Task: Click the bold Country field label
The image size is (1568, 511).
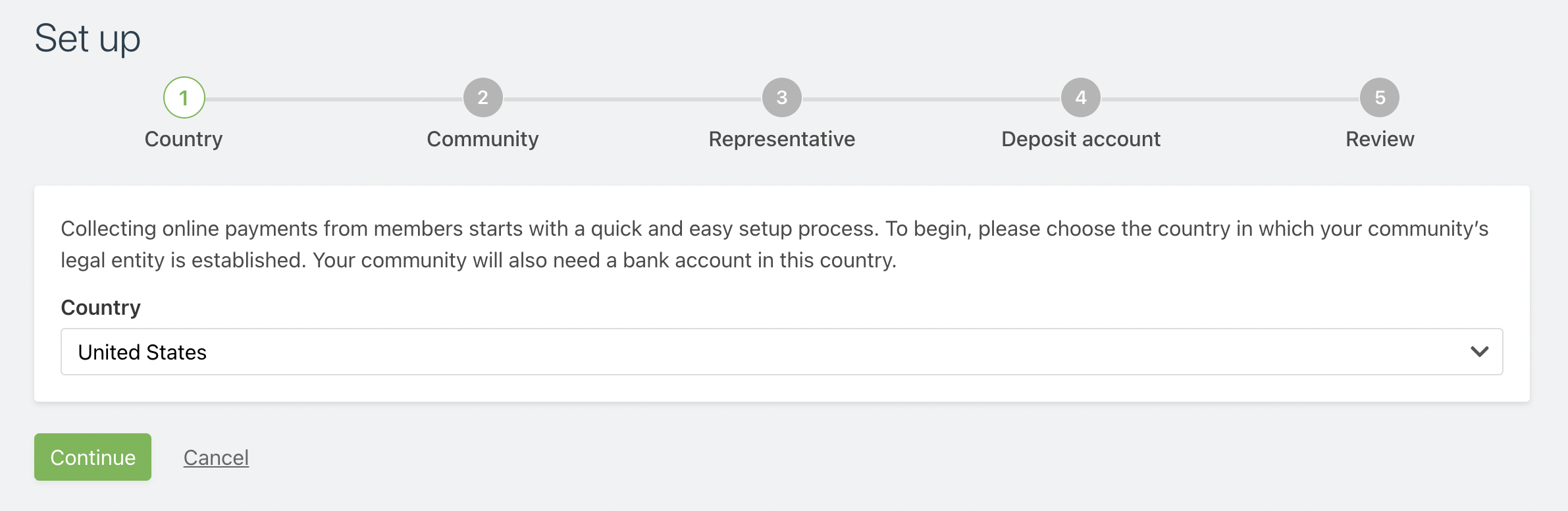Action: click(x=101, y=308)
